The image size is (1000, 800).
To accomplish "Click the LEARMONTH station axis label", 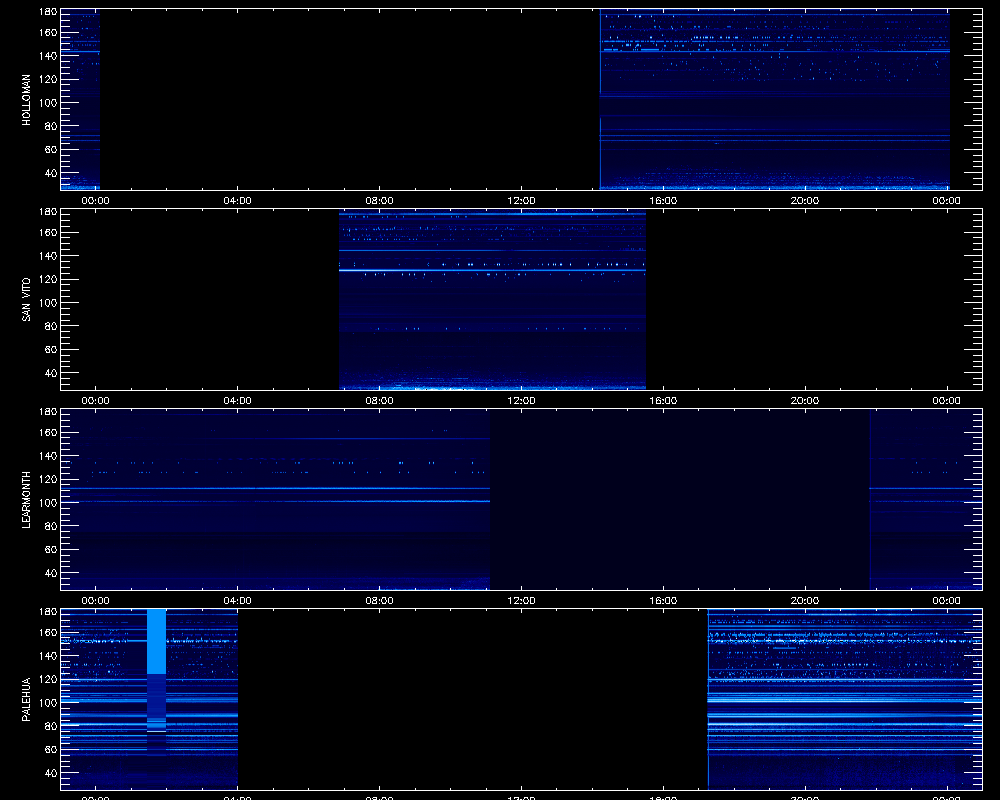I will click(x=26, y=500).
